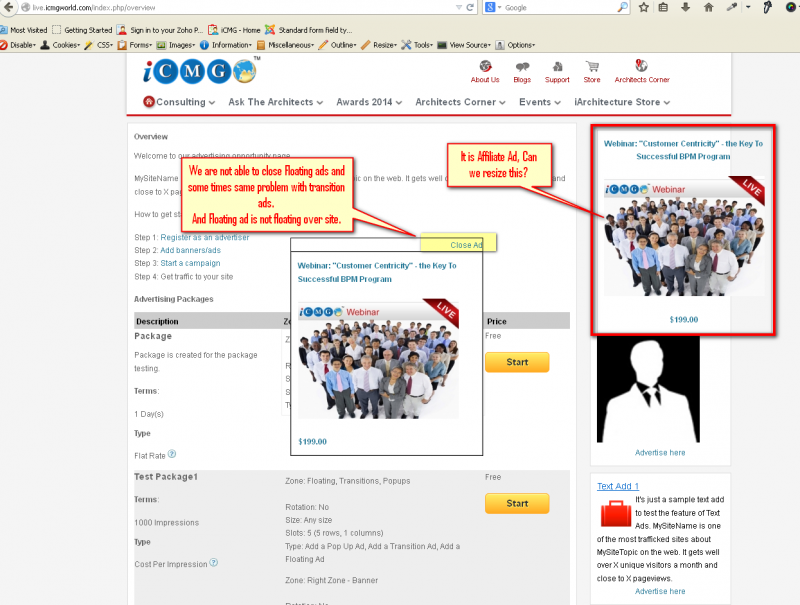The width and height of the screenshot is (800, 605).
Task: Click Advertise here below the silhouette image
Action: click(660, 452)
